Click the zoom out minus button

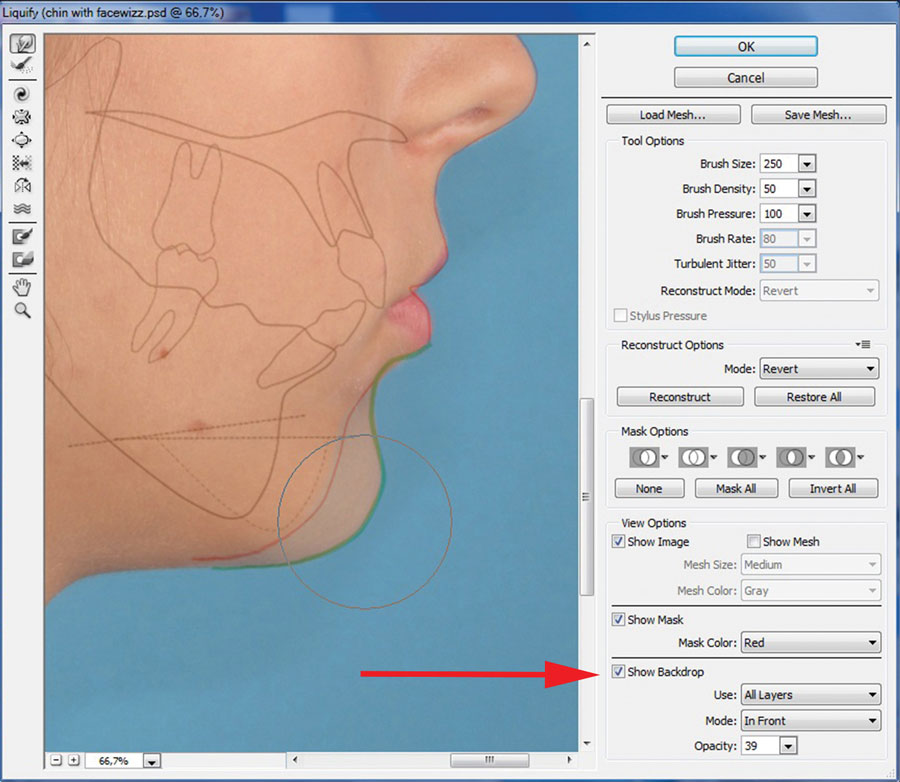point(56,761)
